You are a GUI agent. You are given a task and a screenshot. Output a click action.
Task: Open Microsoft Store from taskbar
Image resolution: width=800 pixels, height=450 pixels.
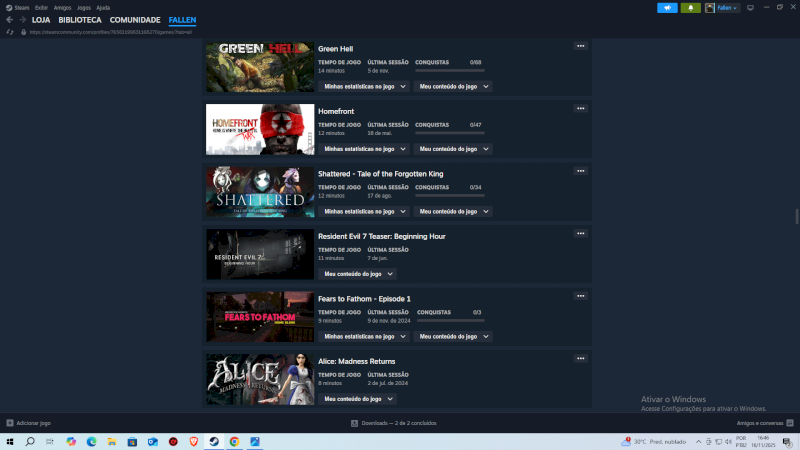pos(132,442)
